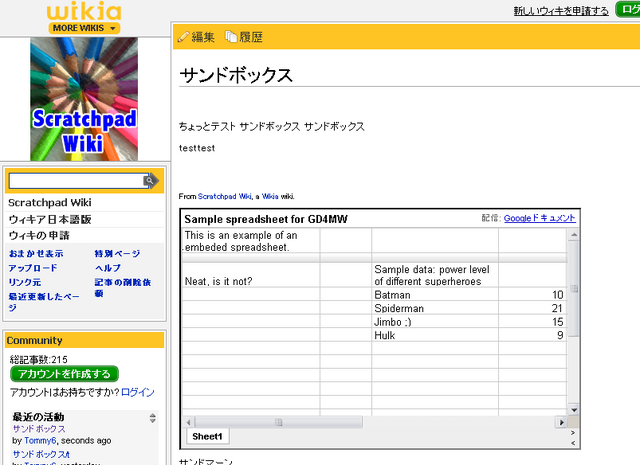
Task: Click the spreadsheet horizontal scrollbar thumb
Action: tap(278, 422)
